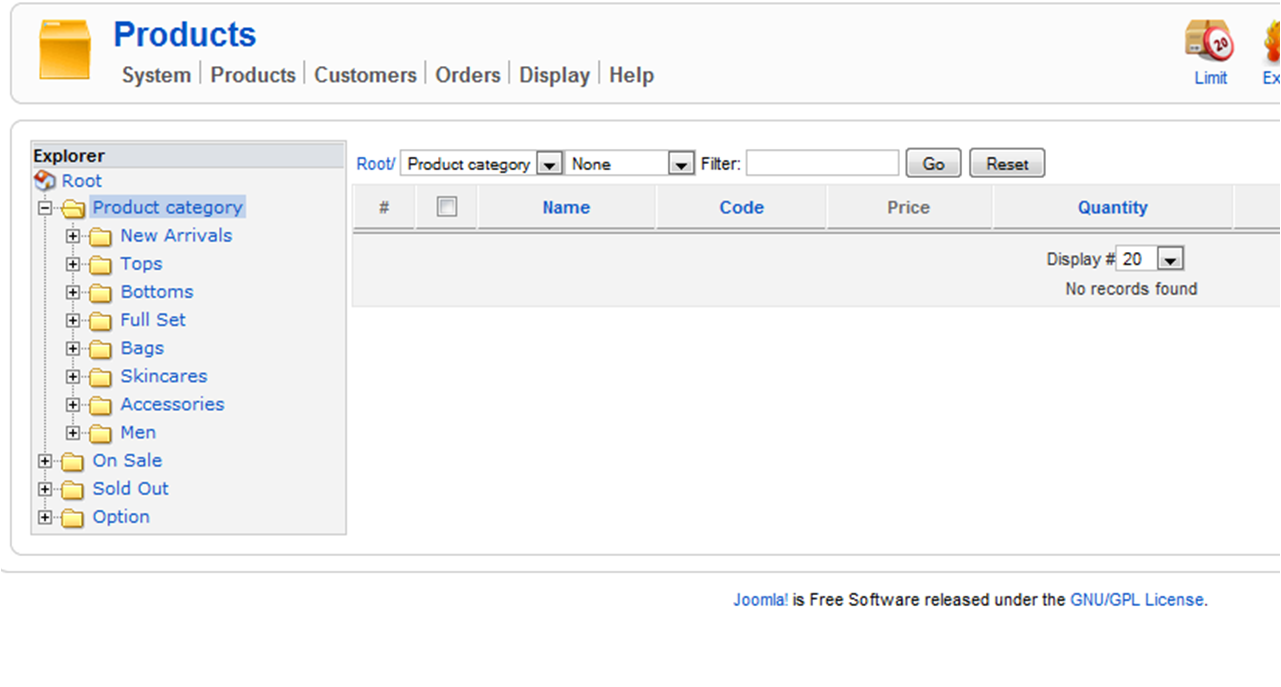Select Tops category
The height and width of the screenshot is (687, 1281).
(141, 263)
